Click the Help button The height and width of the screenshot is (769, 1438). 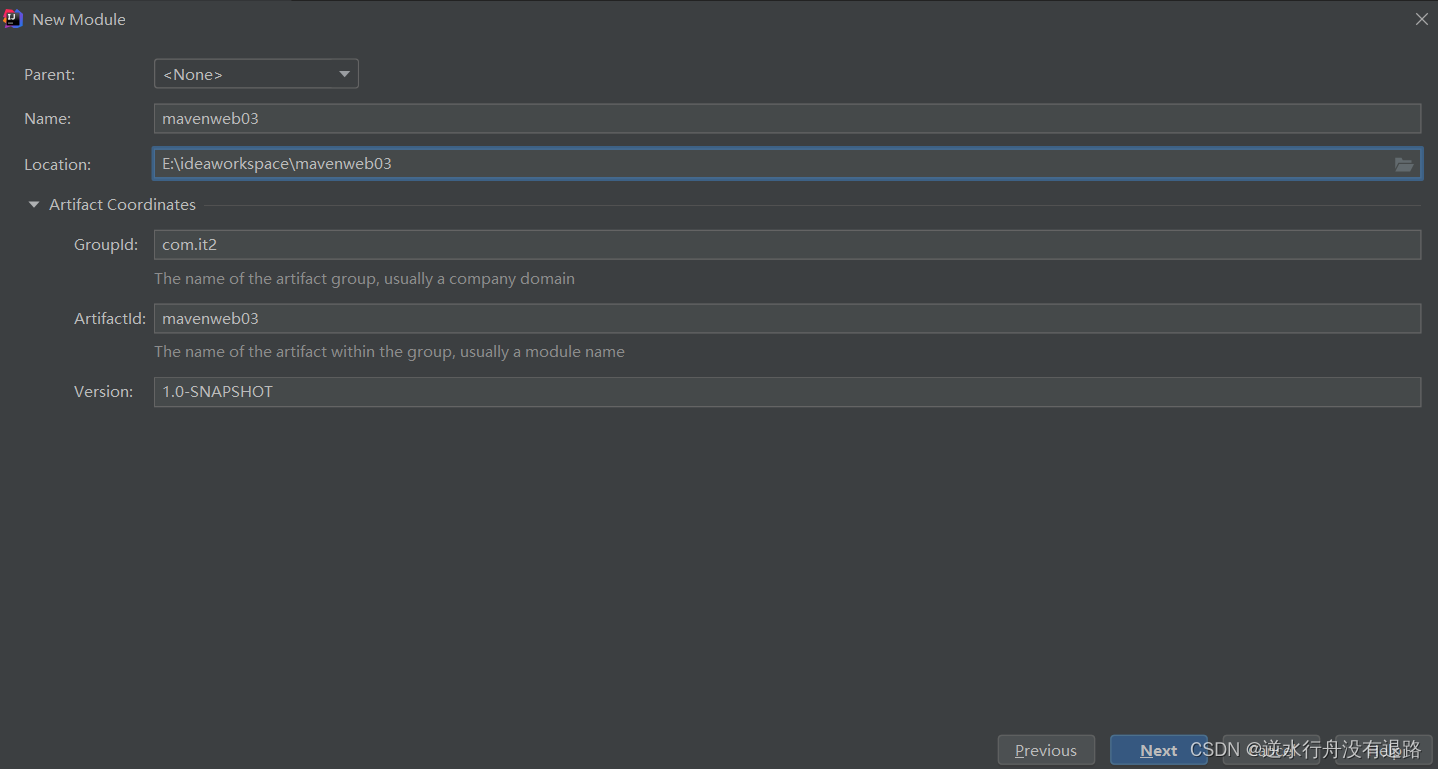[1383, 750]
